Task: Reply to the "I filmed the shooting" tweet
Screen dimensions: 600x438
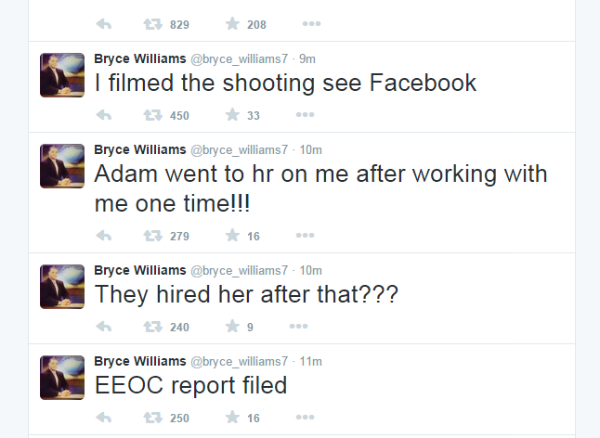Action: click(102, 116)
